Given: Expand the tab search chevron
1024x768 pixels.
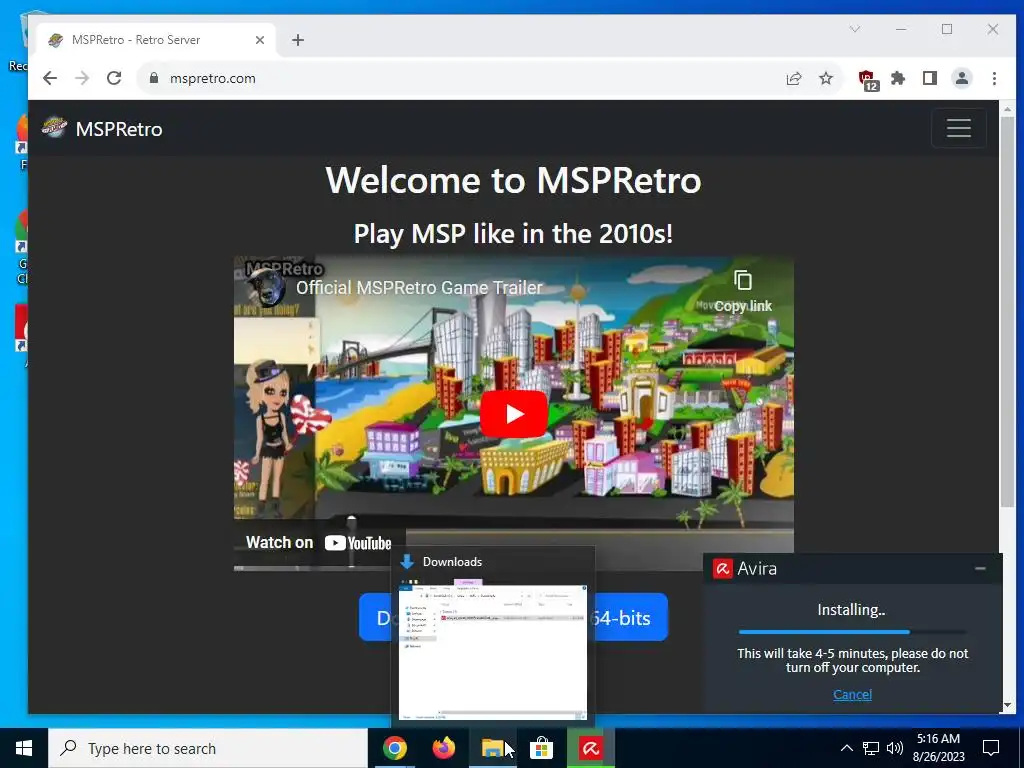Looking at the screenshot, I should pos(855,29).
